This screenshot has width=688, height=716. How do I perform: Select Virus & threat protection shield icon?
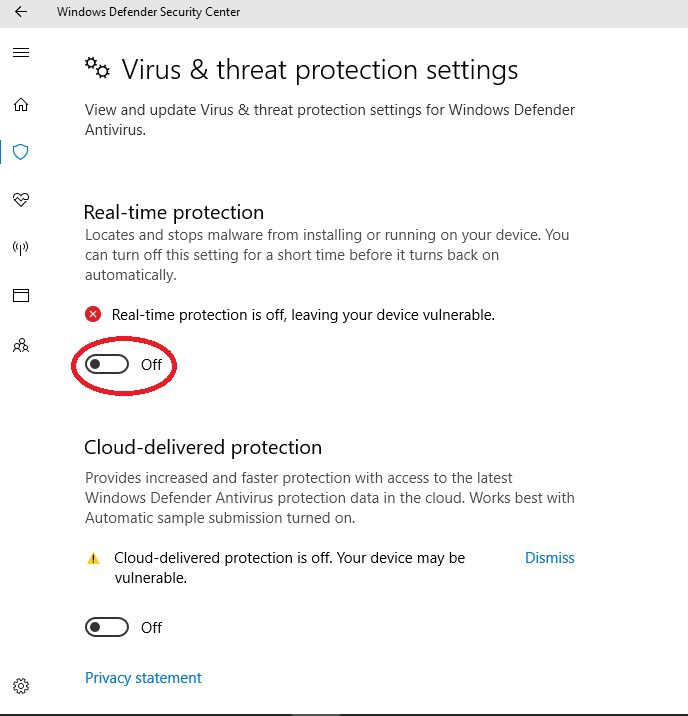click(21, 152)
